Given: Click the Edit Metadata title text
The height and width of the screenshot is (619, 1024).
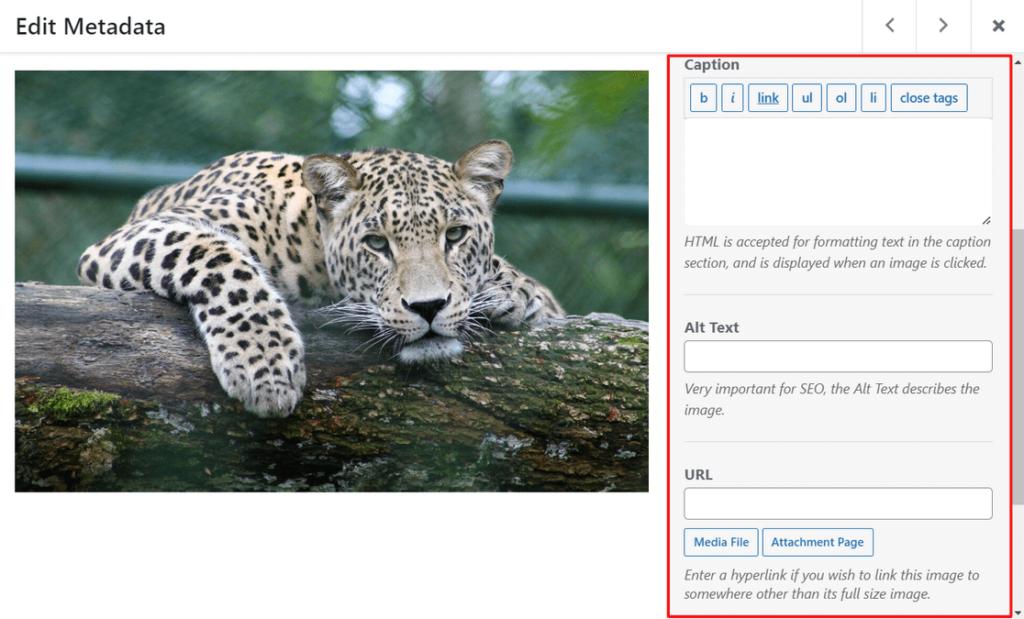Looking at the screenshot, I should click(90, 27).
